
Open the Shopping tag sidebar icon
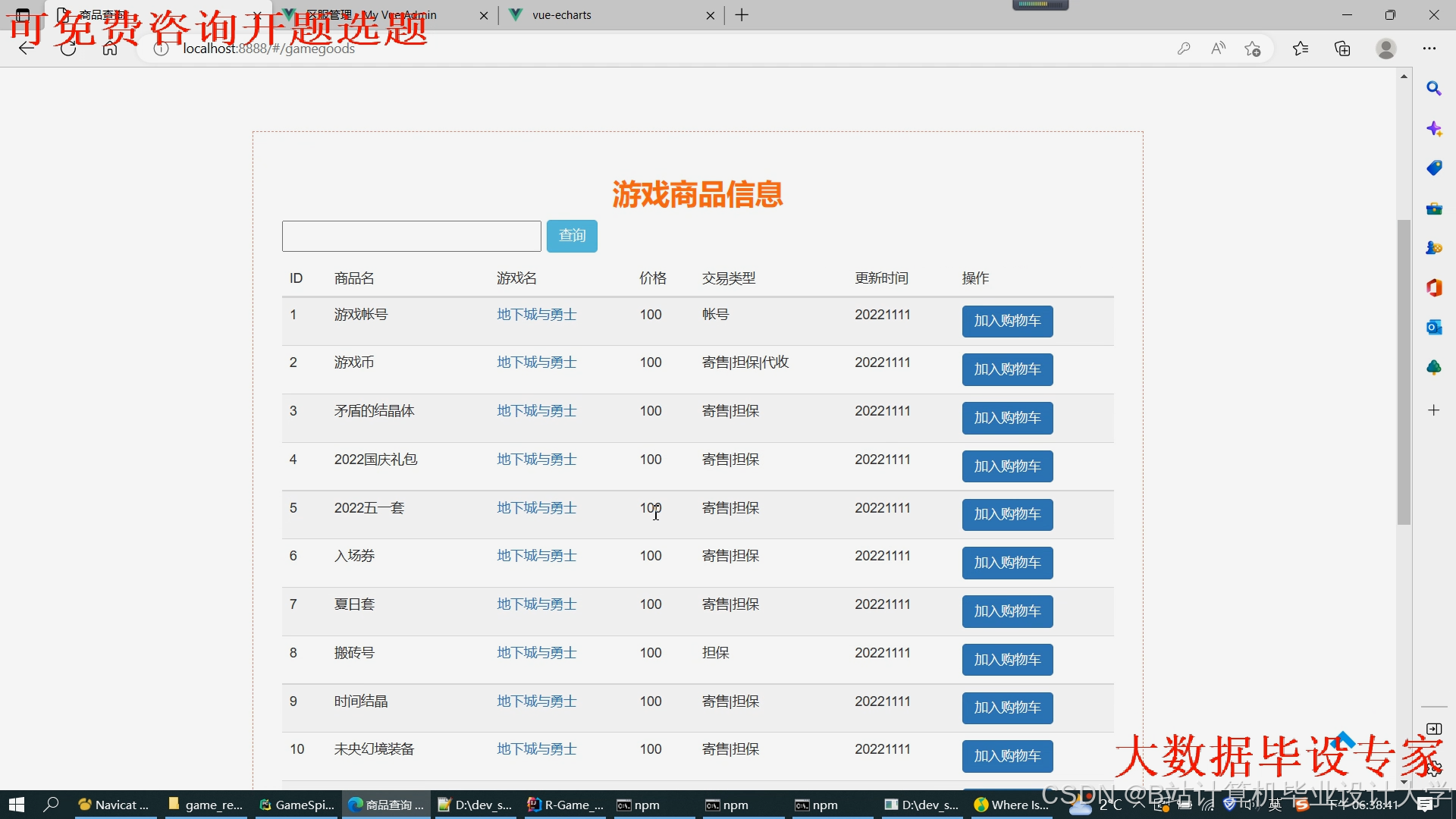(x=1433, y=168)
